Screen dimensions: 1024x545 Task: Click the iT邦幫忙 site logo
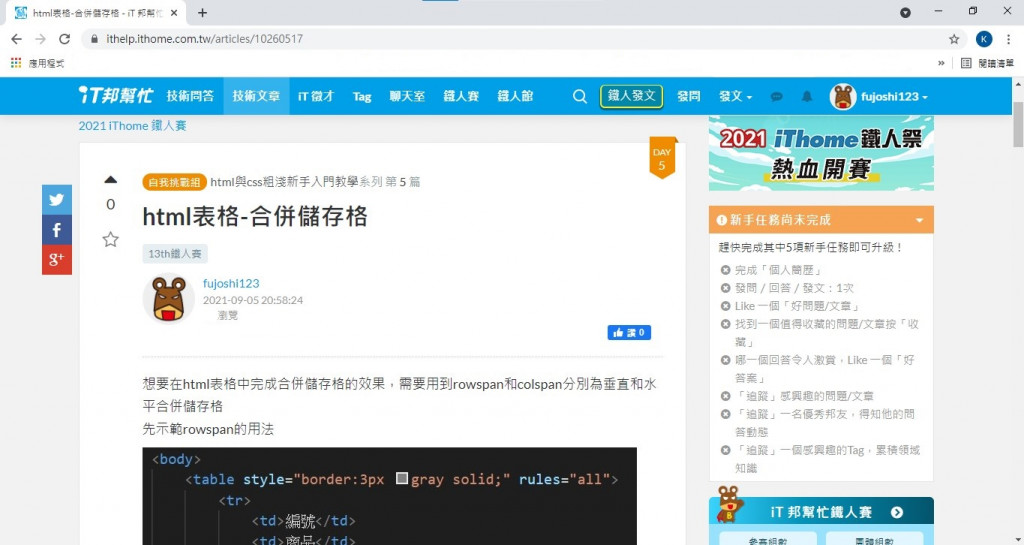pyautogui.click(x=116, y=96)
